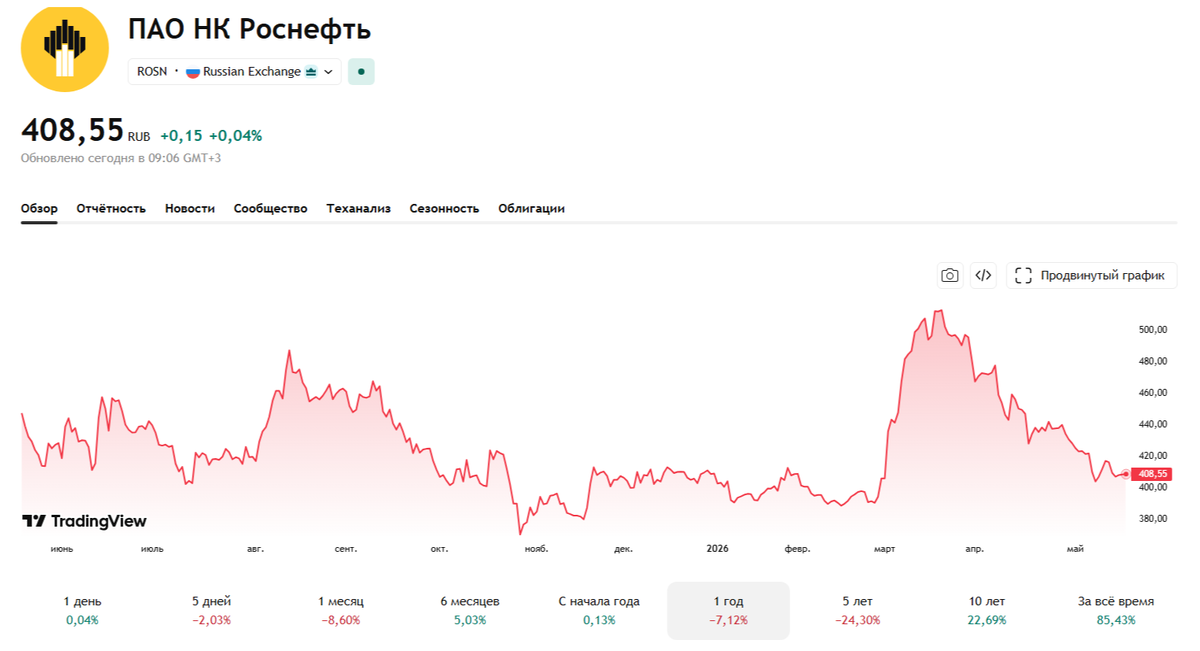The image size is (1200, 651).
Task: Switch to the 'Обзор' tab
Action: tap(39, 208)
